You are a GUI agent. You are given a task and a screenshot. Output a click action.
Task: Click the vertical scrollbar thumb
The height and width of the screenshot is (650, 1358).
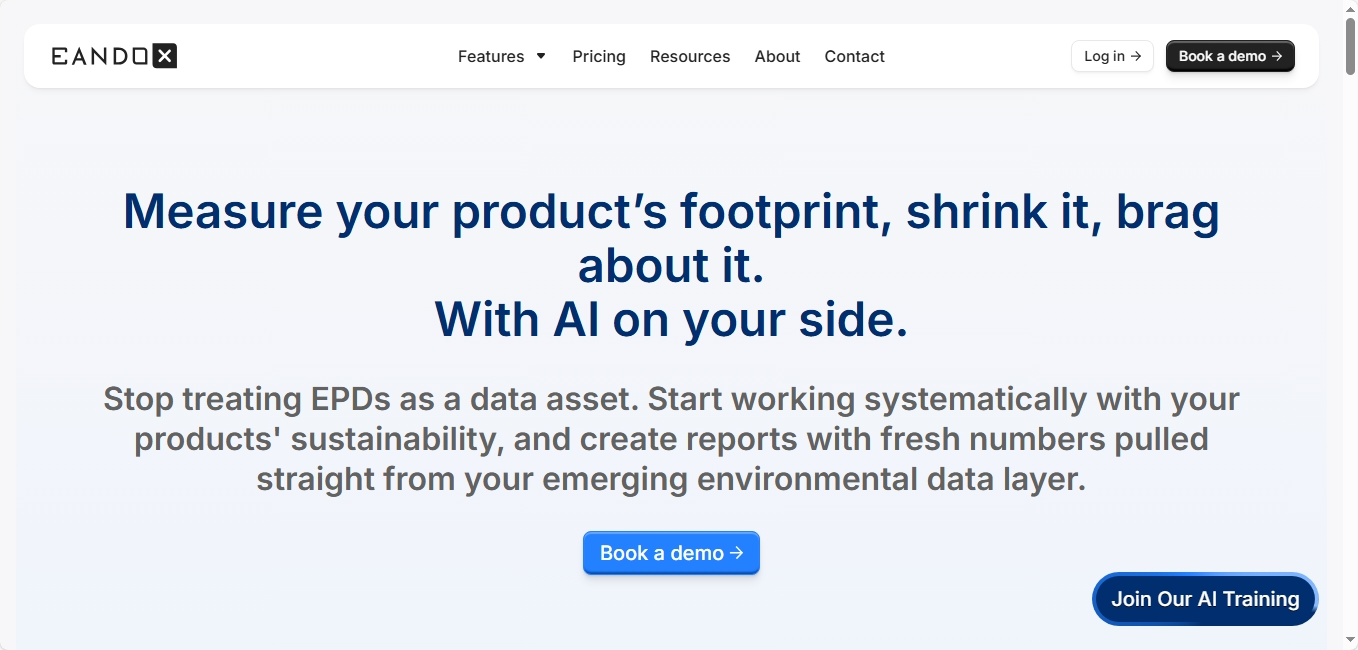[1350, 45]
